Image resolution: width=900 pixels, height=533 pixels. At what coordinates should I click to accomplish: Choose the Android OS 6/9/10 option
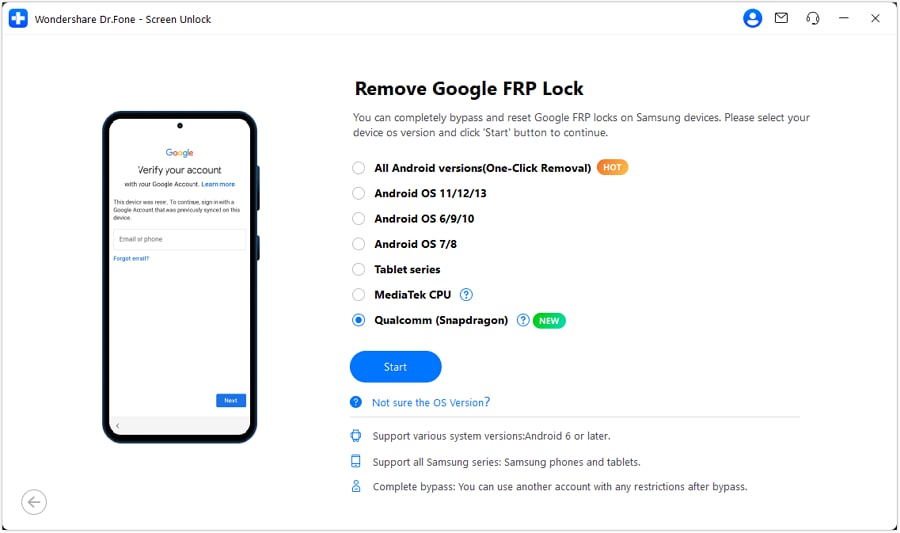358,219
